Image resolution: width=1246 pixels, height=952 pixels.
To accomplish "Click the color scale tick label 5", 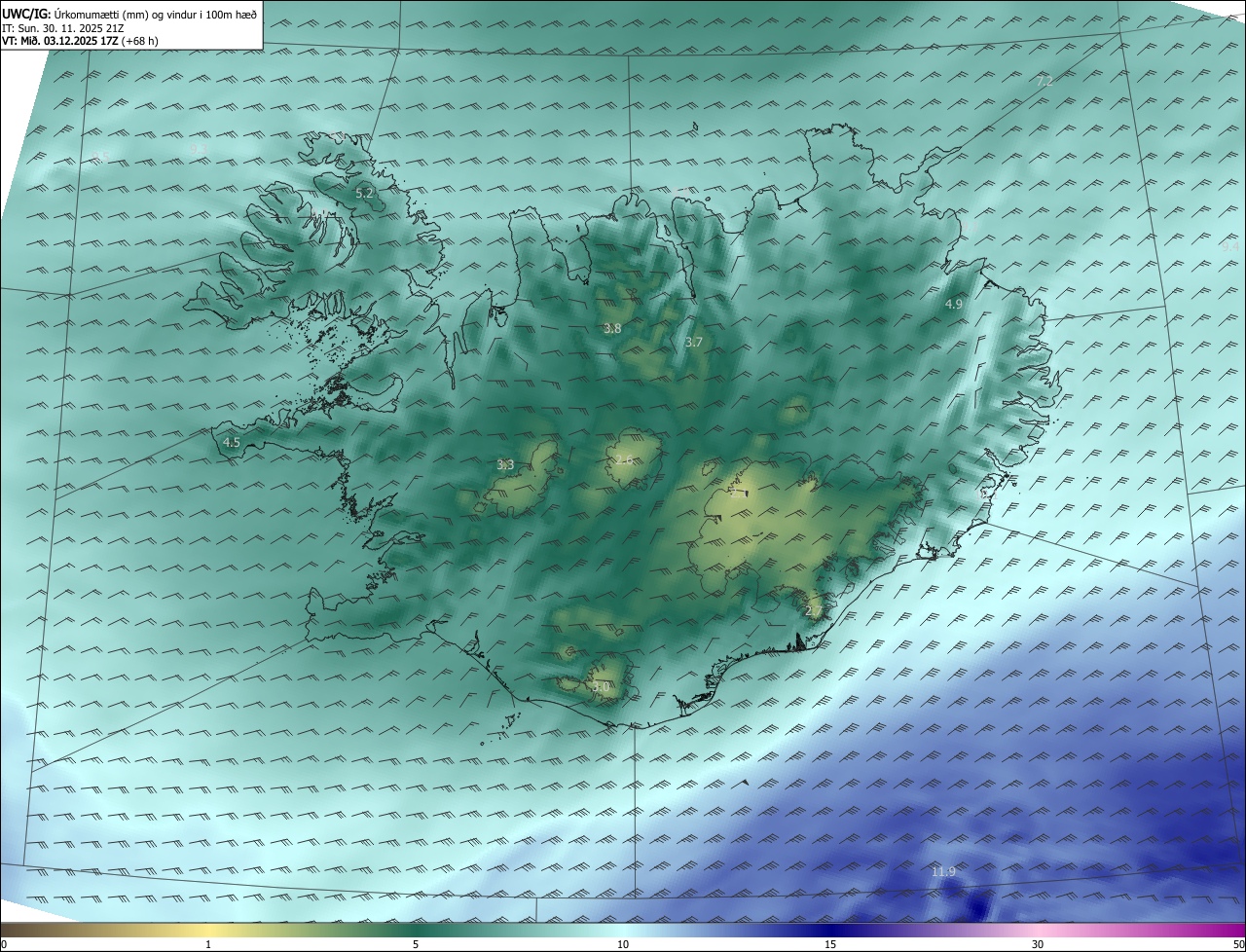I will pos(416,945).
